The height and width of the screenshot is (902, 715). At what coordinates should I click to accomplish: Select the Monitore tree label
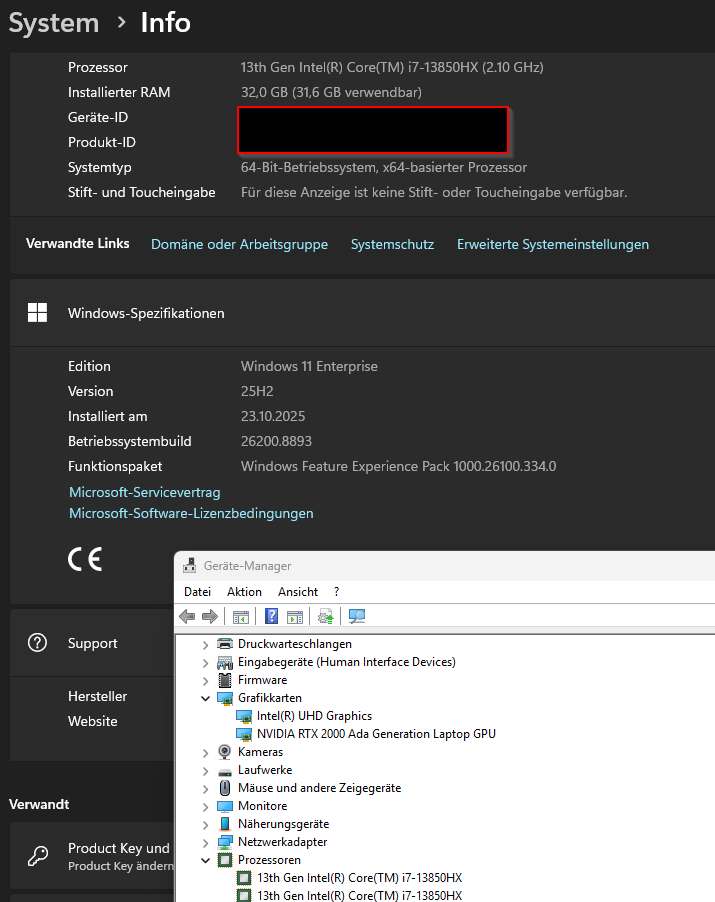pos(262,806)
